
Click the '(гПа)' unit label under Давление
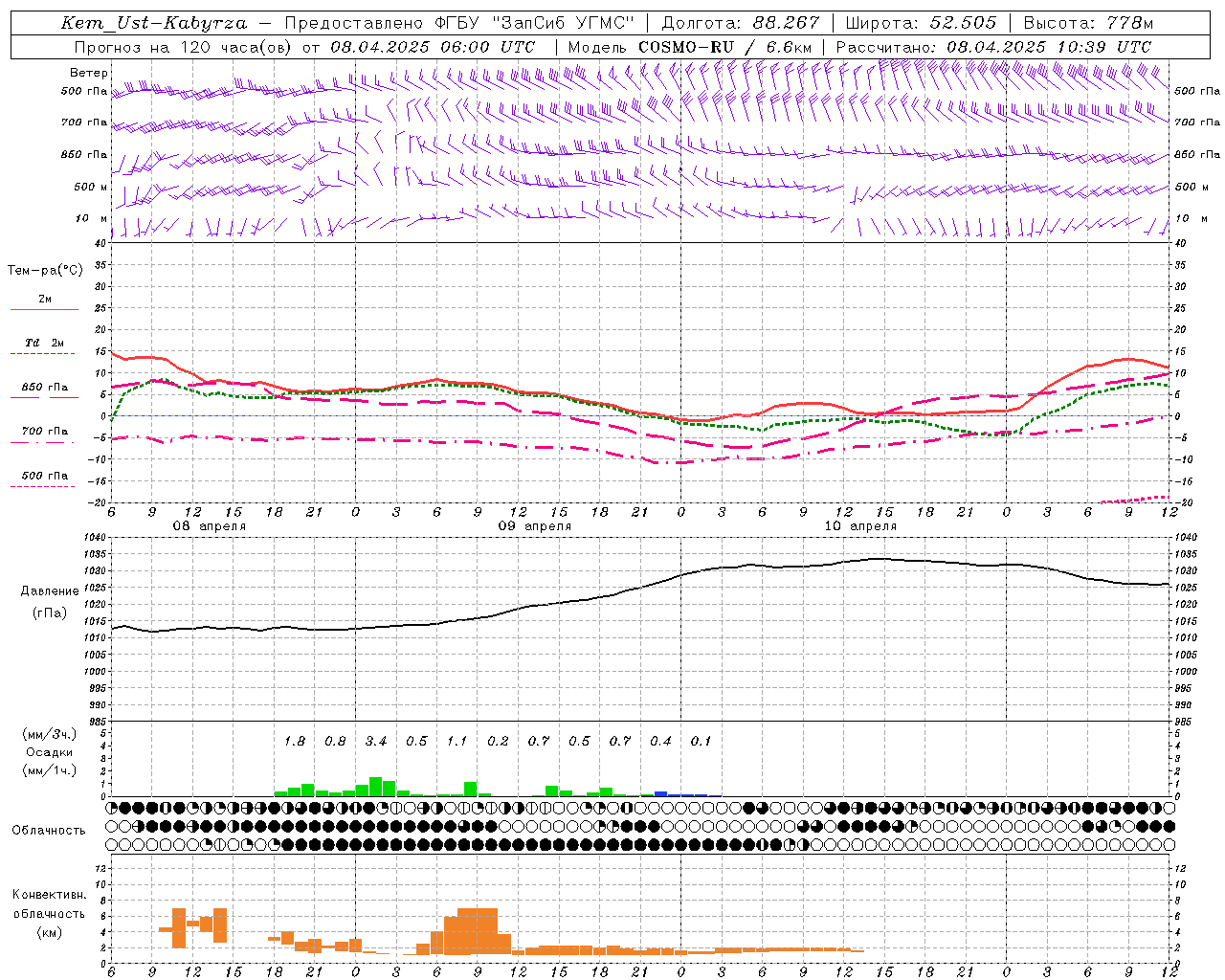coord(50,613)
